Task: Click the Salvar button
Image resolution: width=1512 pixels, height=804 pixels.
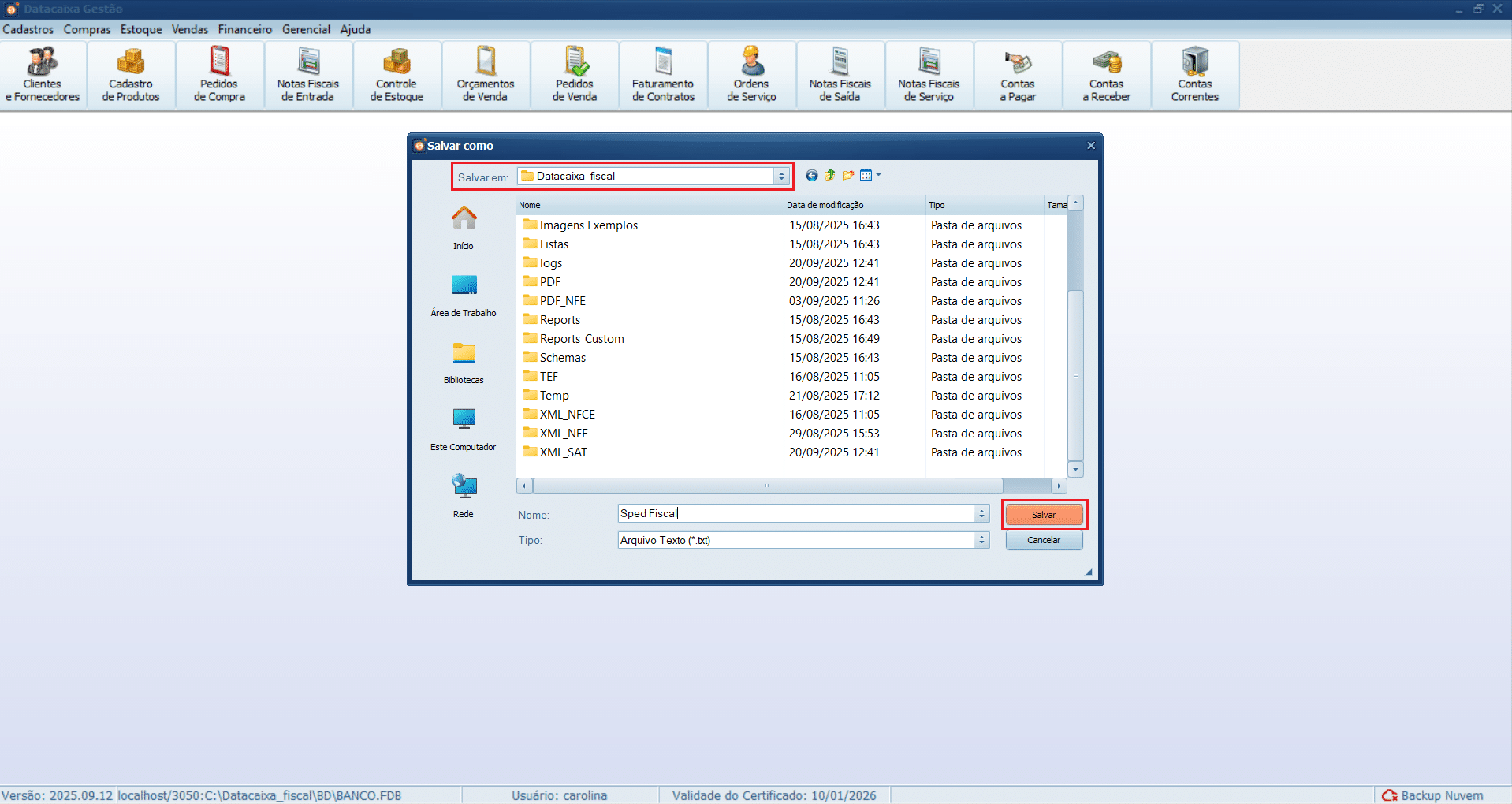Action: (x=1044, y=515)
